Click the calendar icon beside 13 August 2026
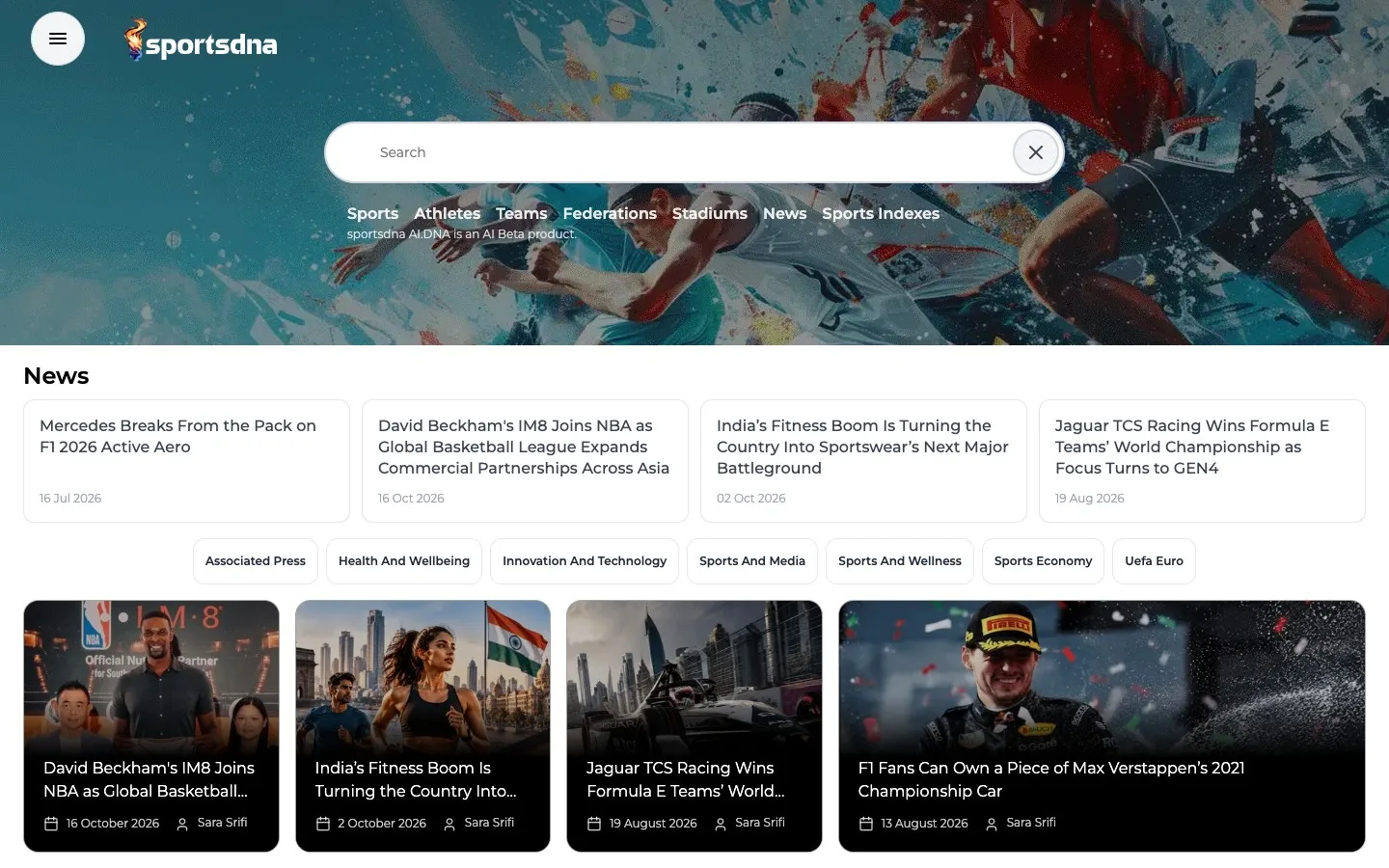 [866, 824]
